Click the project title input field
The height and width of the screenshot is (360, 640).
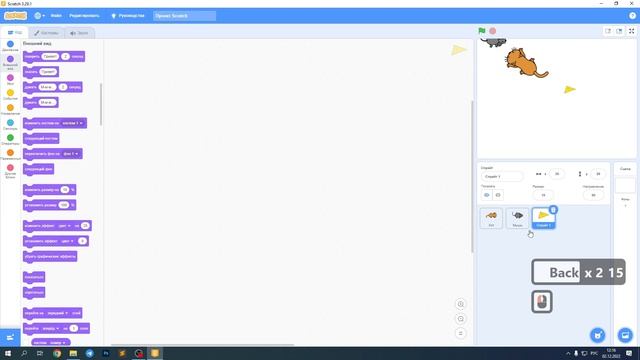click(184, 16)
